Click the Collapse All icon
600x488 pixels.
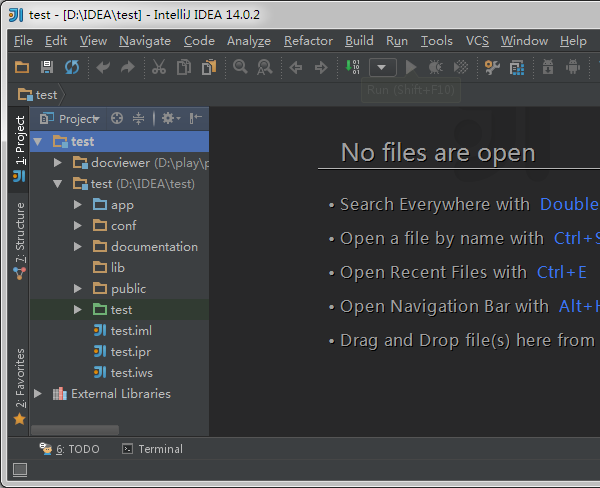click(138, 119)
